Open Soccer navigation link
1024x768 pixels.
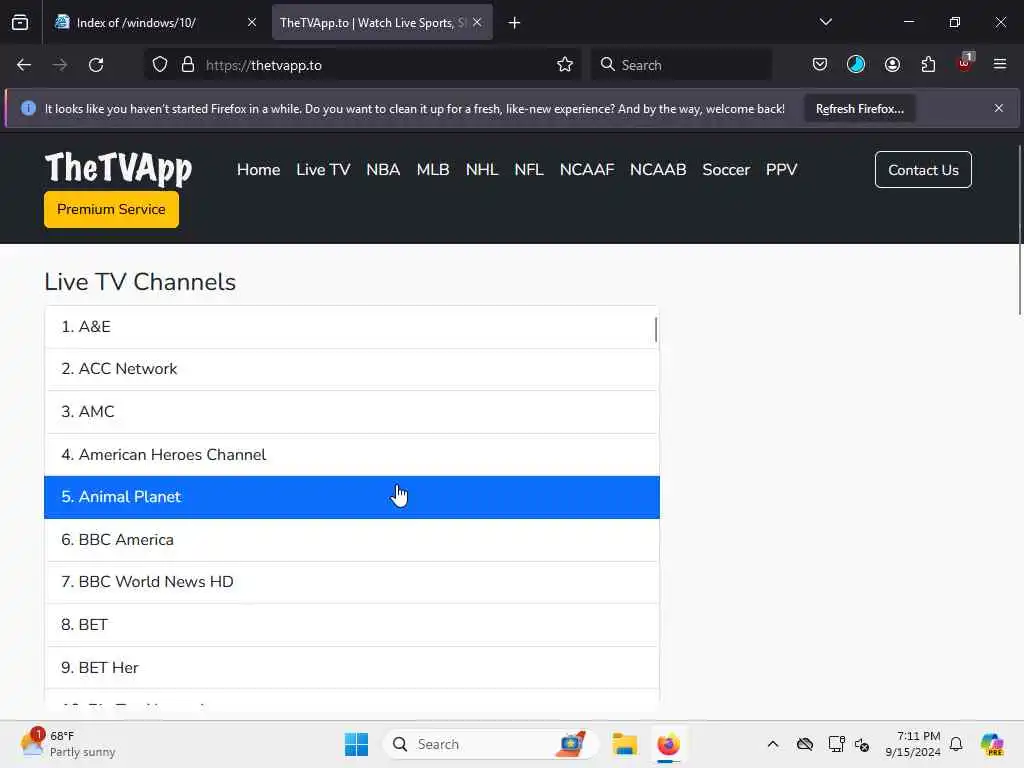click(726, 170)
